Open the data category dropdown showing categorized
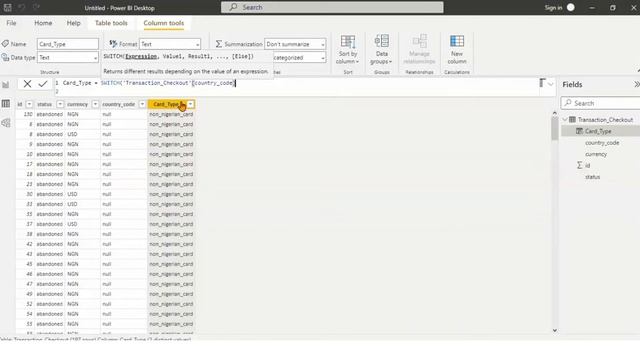 point(299,58)
